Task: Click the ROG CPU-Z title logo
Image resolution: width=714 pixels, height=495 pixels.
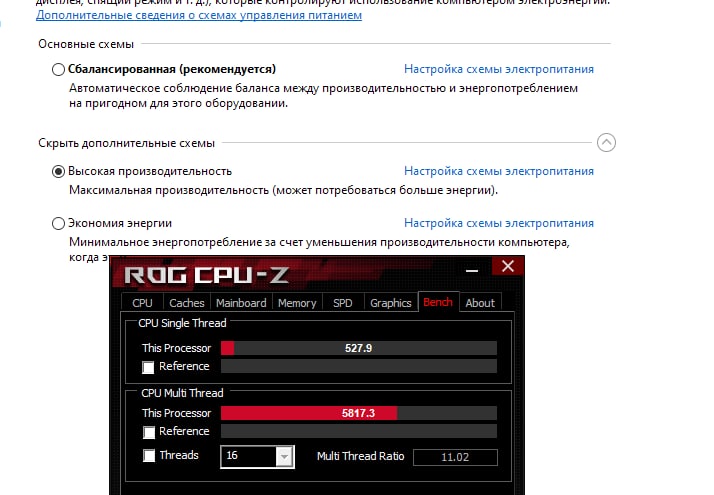Action: point(206,275)
